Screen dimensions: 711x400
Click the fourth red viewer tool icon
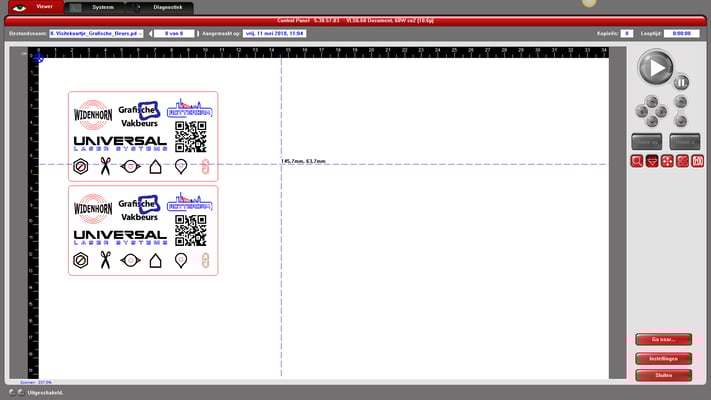[x=682, y=161]
